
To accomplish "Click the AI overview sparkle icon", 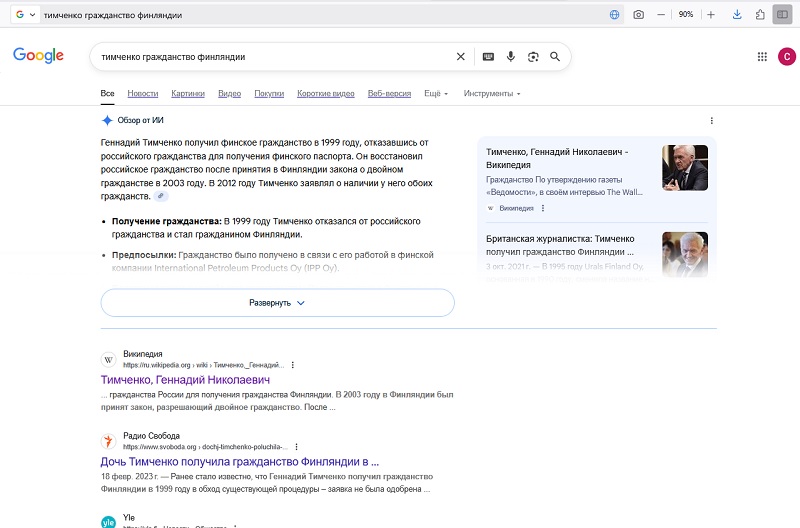I will 107,120.
